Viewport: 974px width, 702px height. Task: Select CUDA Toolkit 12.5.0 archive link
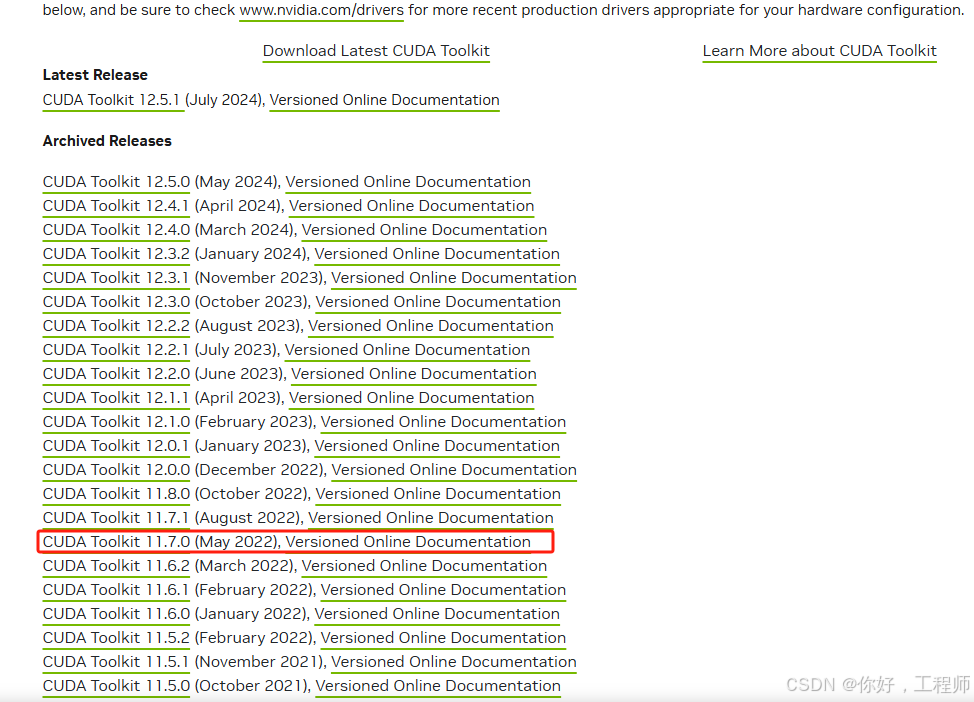click(116, 182)
